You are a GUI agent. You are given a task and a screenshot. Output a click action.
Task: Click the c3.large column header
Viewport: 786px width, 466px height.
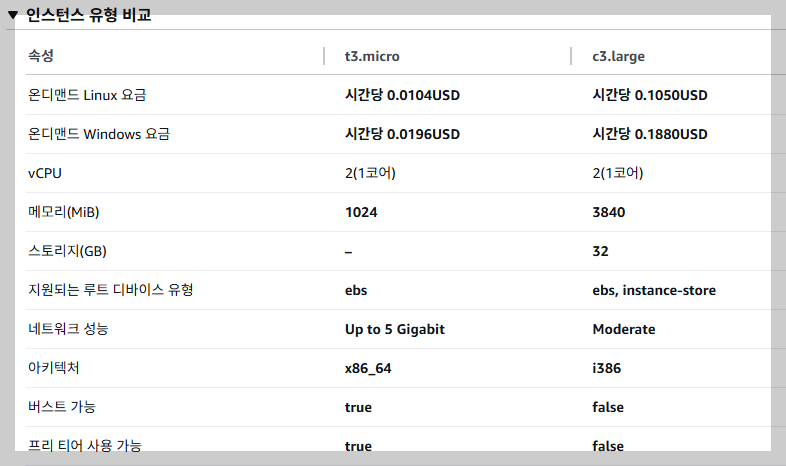(x=619, y=56)
